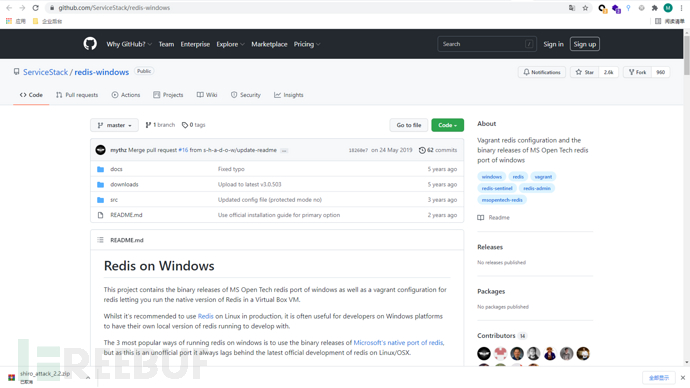Open the README.md file in the list
The height and width of the screenshot is (388, 690).
click(x=126, y=215)
